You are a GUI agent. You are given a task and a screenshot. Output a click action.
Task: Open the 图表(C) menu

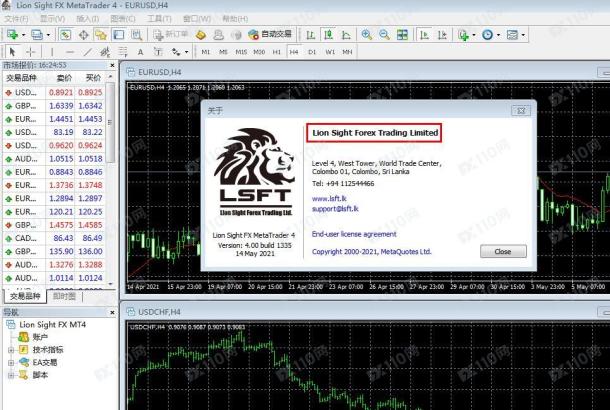(x=123, y=19)
